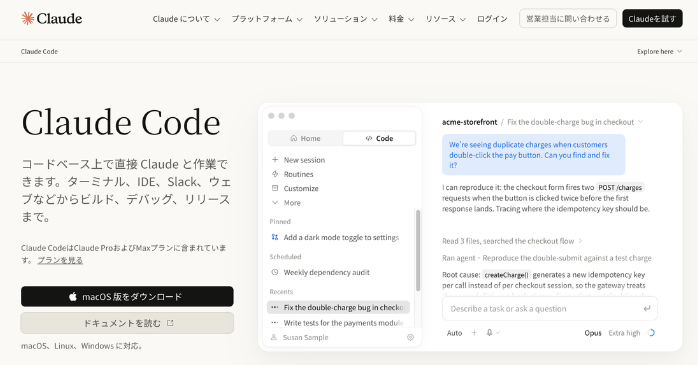Expand the session title chevron dropdown

641,122
